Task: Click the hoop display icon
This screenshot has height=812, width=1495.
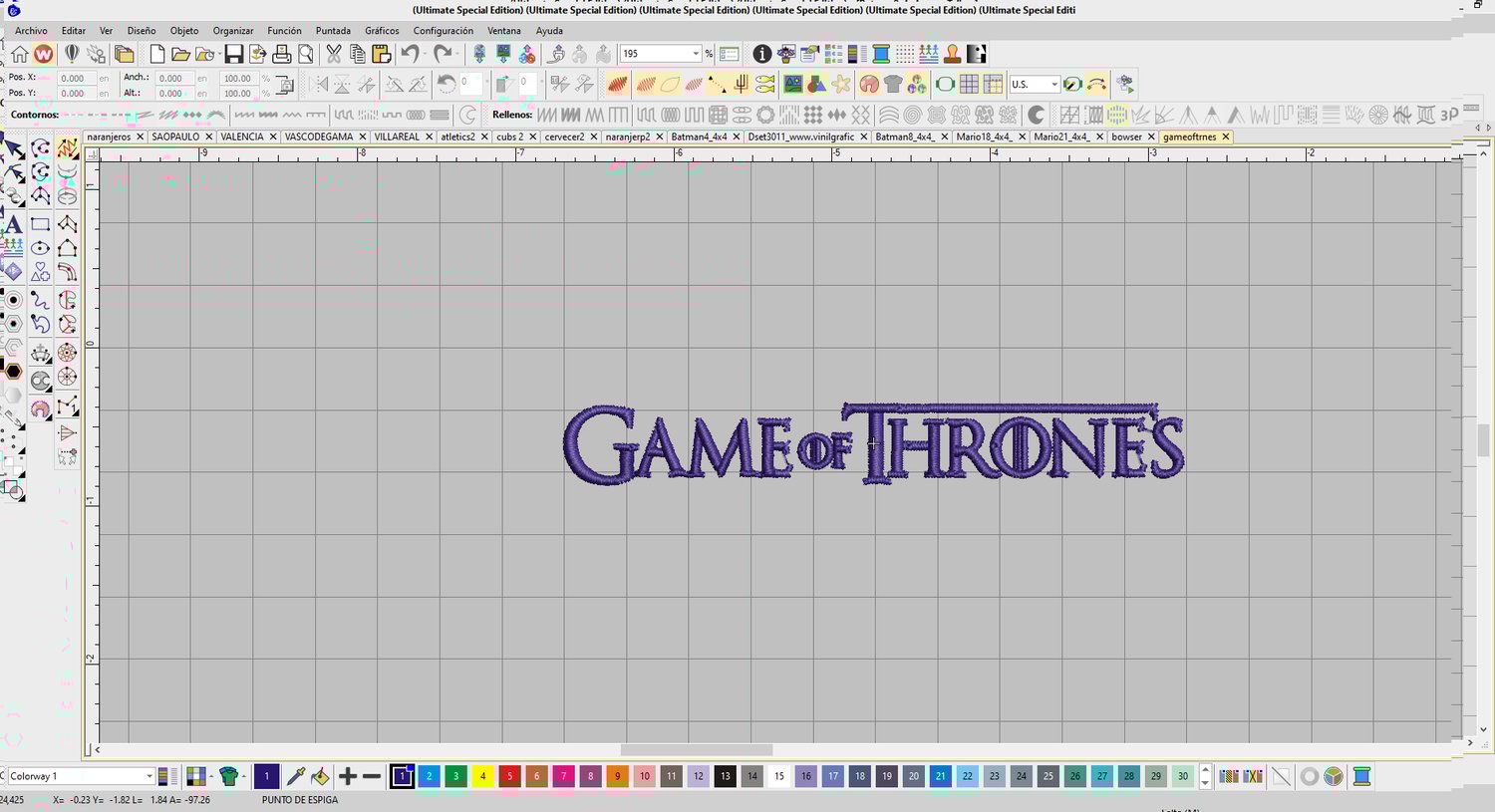Action: click(945, 85)
